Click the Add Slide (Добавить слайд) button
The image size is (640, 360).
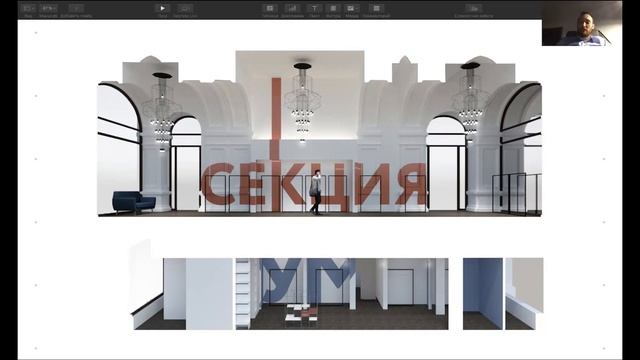pos(76,8)
